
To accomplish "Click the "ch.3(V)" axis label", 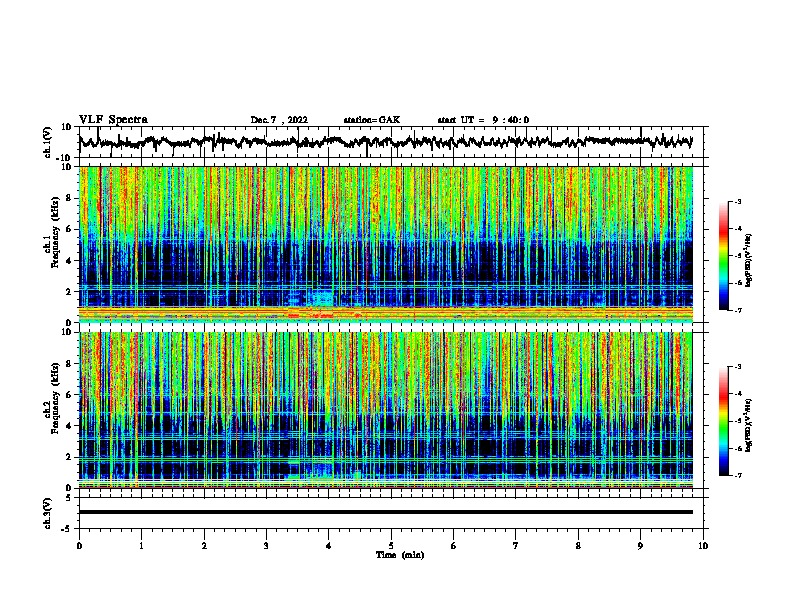I will (48, 513).
